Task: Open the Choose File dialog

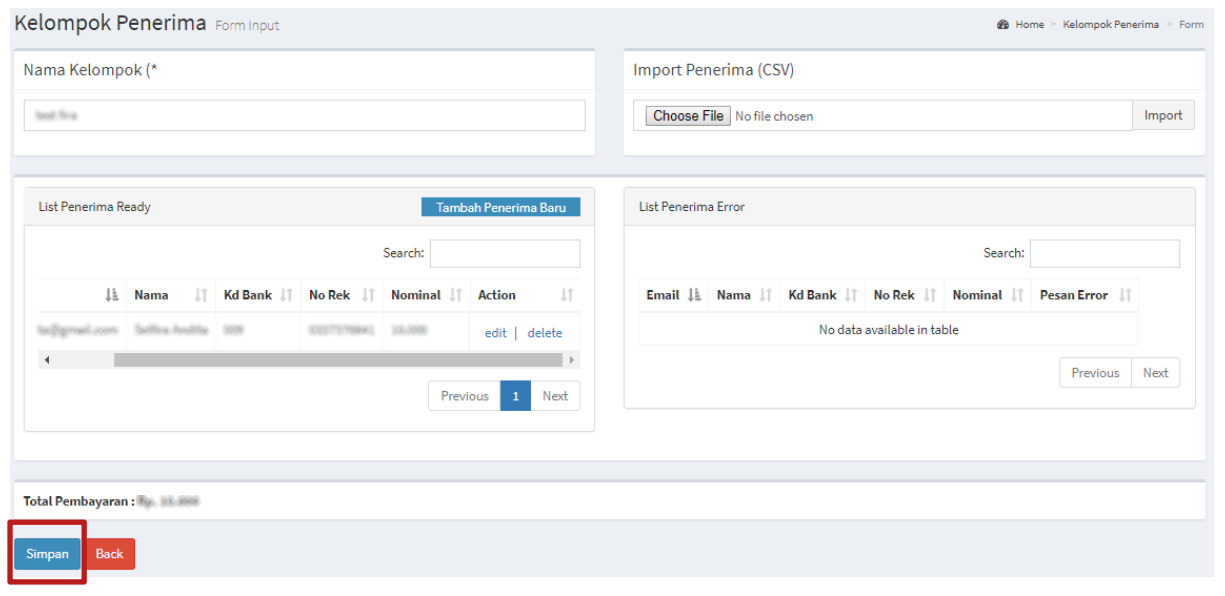Action: [x=687, y=115]
